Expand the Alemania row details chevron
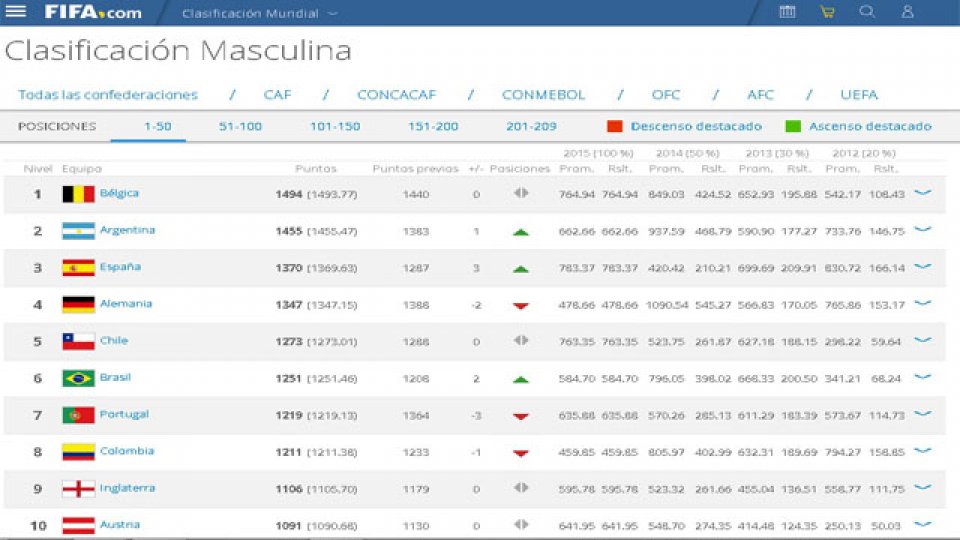The height and width of the screenshot is (540, 960). coord(922,304)
